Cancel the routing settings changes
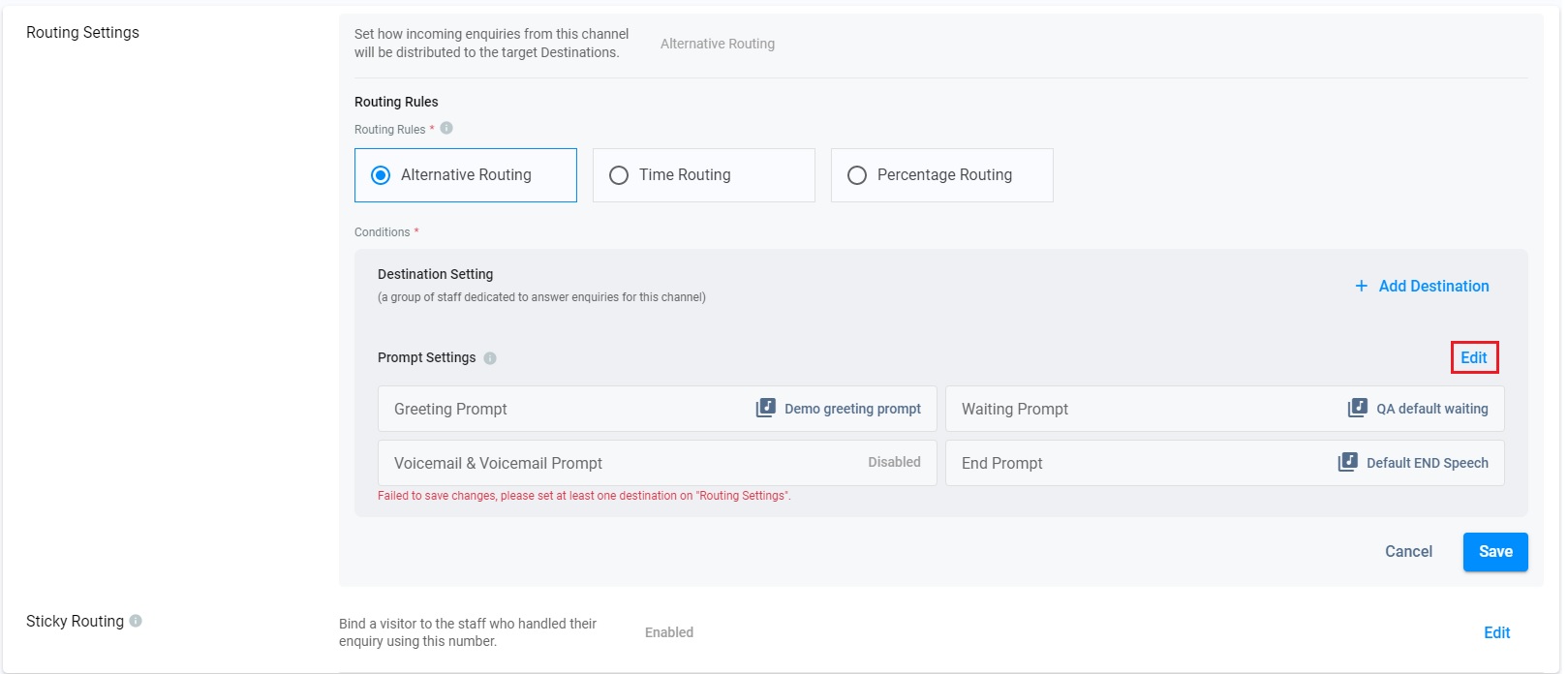 (x=1408, y=552)
